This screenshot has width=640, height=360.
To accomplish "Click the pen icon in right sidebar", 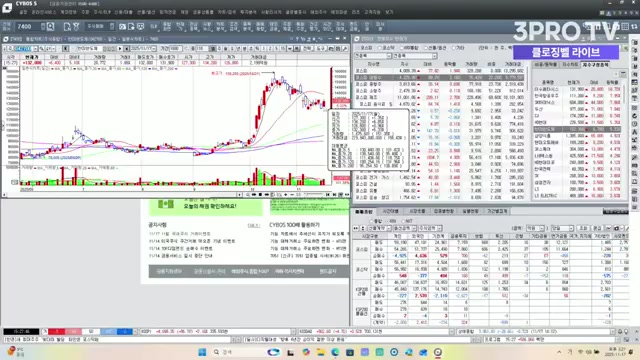I will click(635, 157).
